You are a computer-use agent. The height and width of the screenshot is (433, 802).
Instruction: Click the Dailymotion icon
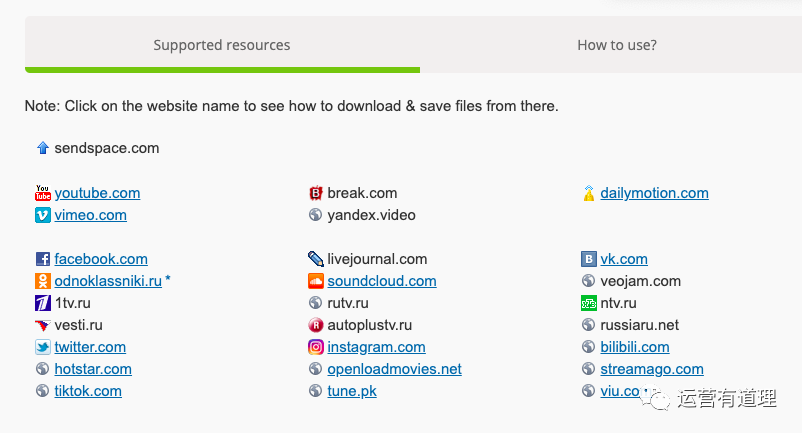click(x=588, y=193)
